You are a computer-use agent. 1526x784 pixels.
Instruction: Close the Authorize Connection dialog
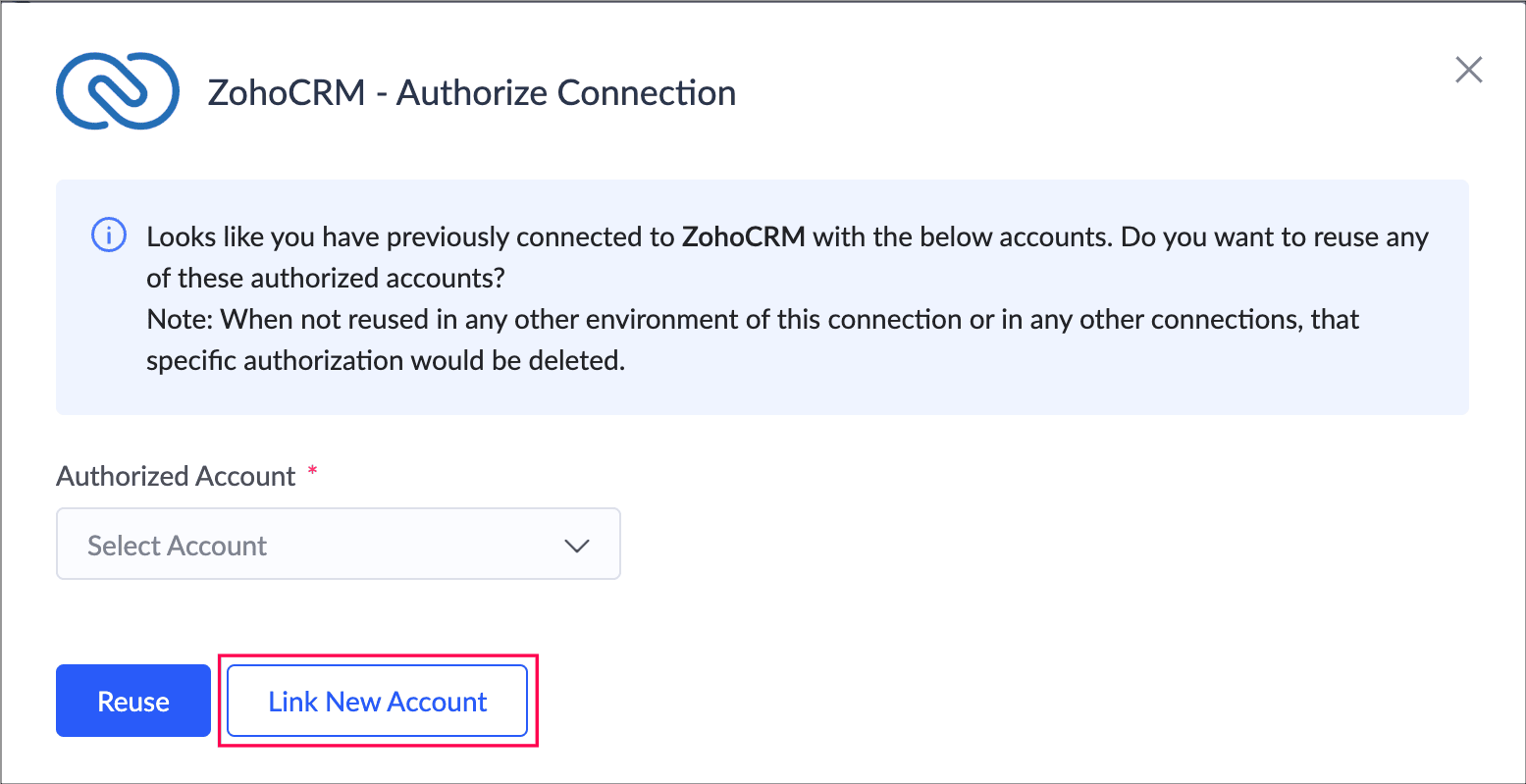point(1468,70)
